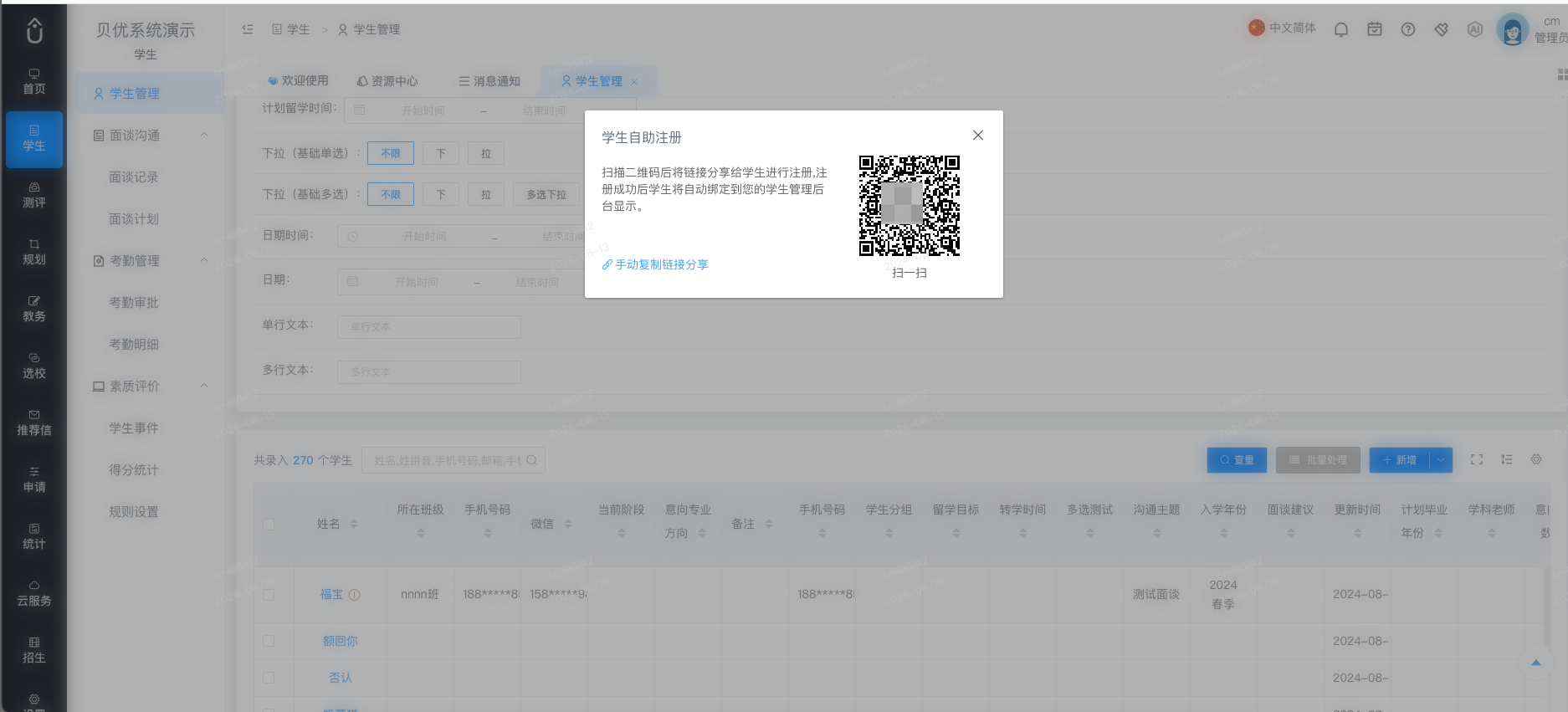Screen dimensions: 1568x712
Task: Open the calendar icon in header
Action: pyautogui.click(x=1374, y=29)
